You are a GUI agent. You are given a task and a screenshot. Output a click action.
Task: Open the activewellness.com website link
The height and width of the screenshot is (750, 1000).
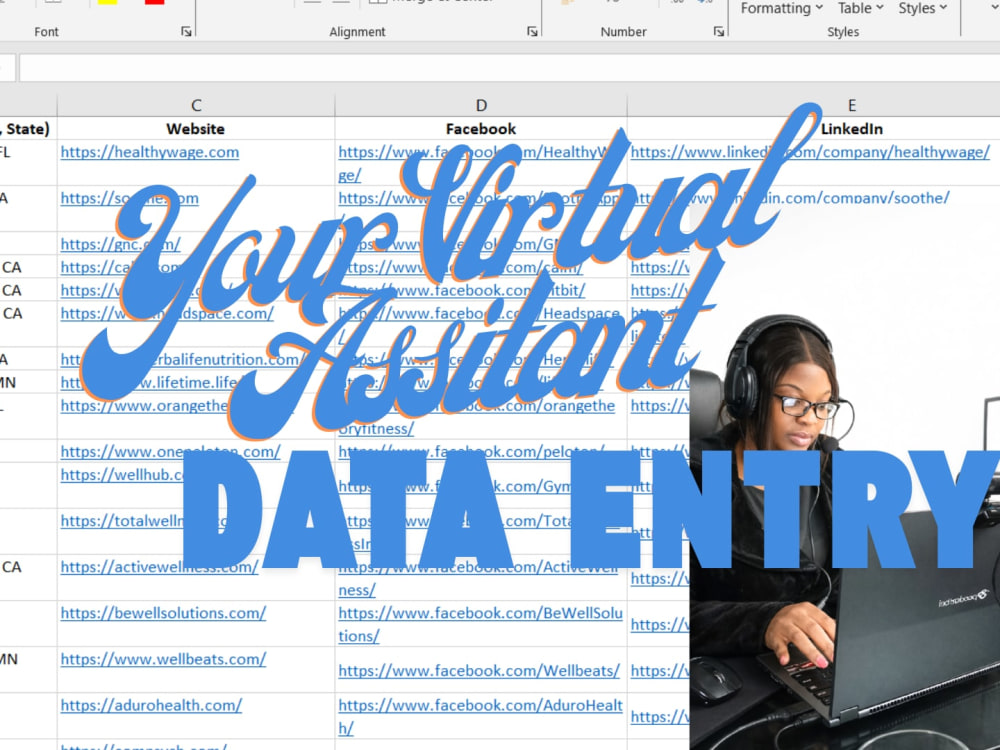tap(159, 567)
